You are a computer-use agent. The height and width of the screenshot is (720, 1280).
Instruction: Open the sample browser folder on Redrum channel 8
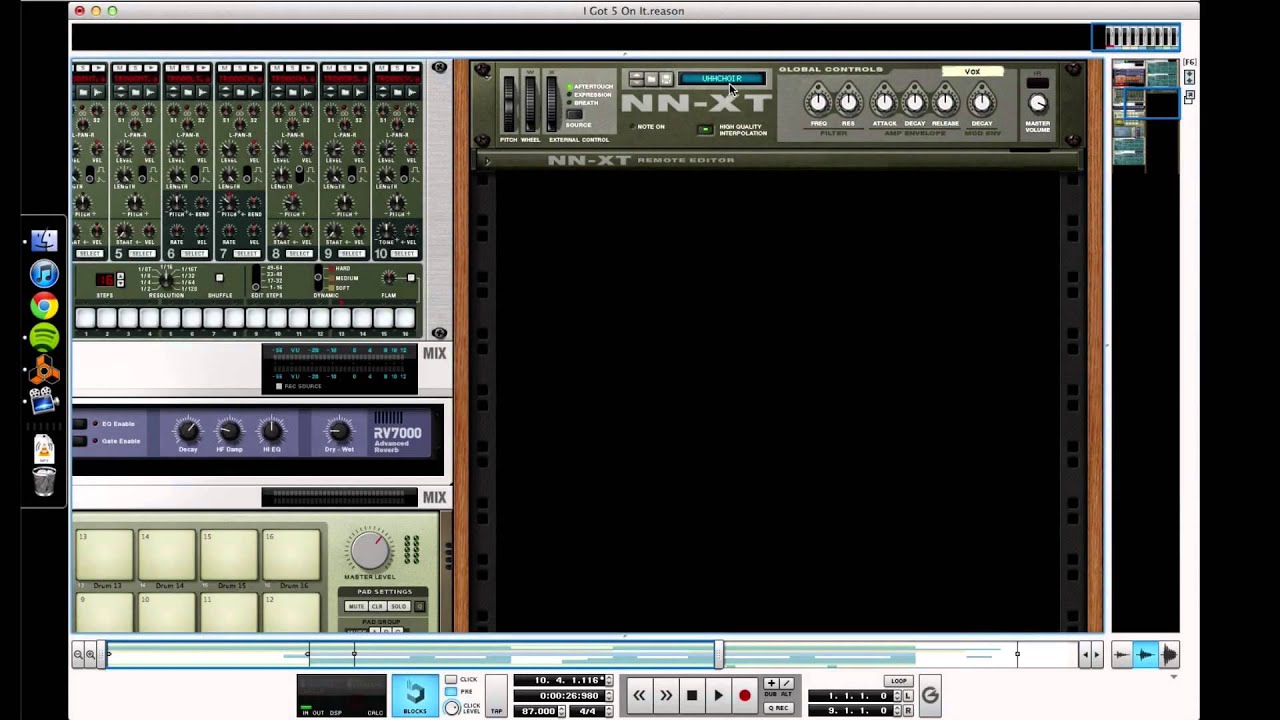tap(291, 92)
